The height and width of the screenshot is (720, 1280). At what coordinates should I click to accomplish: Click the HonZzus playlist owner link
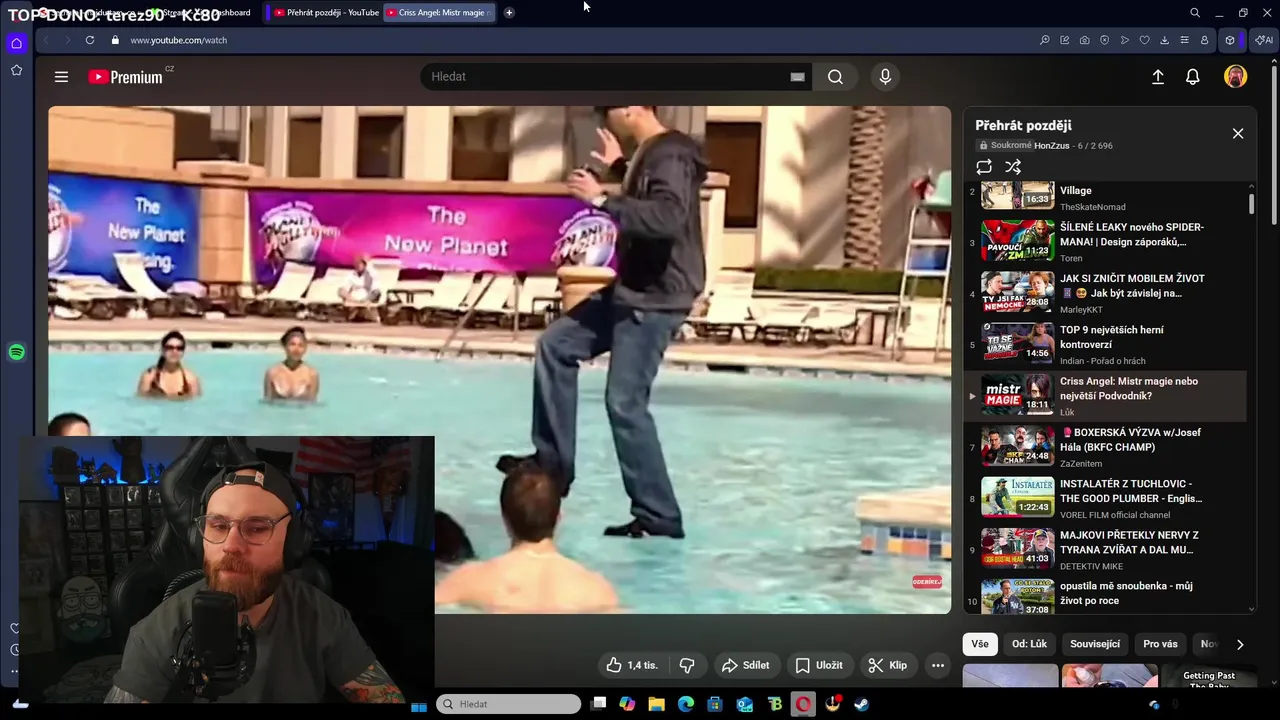[x=1052, y=146]
